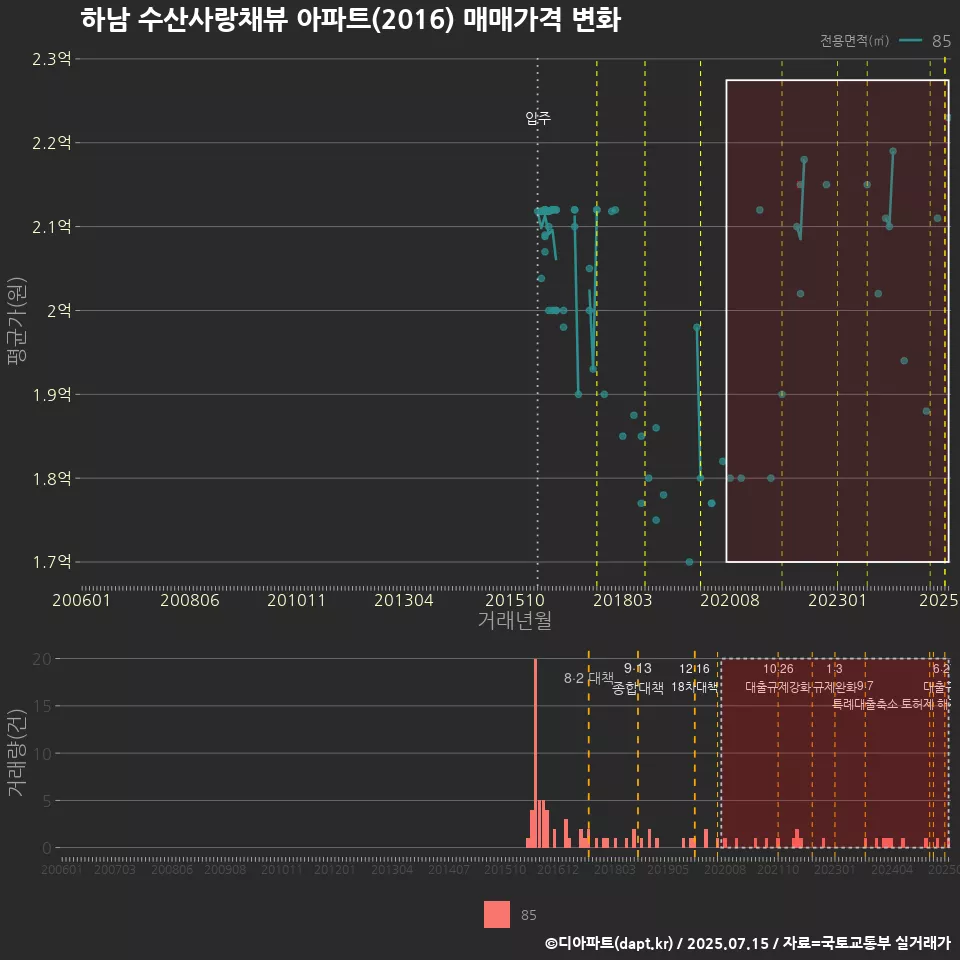
Task: Click 201905 on the volume chart x-axis
Action: coord(667,869)
